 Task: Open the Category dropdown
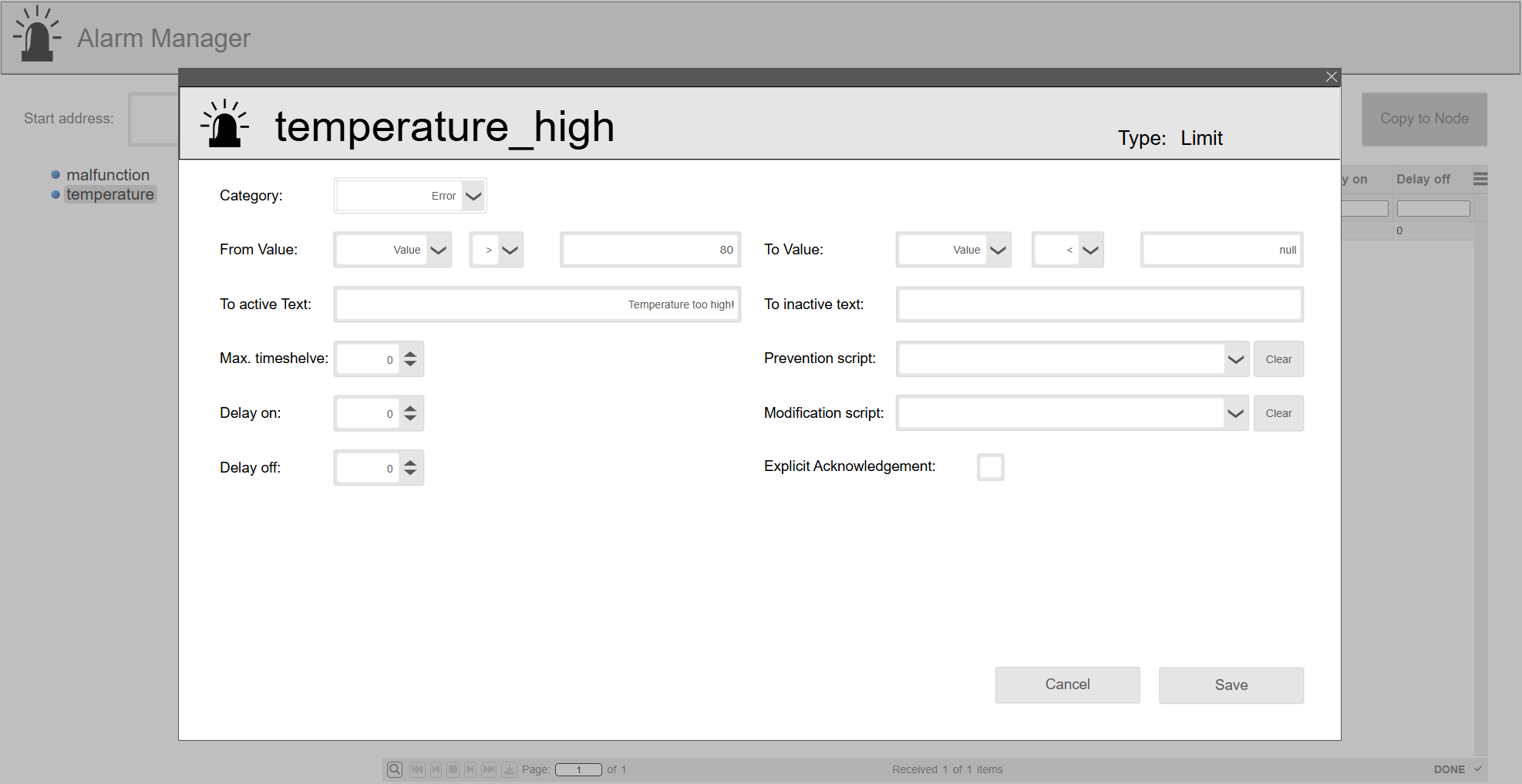click(473, 196)
